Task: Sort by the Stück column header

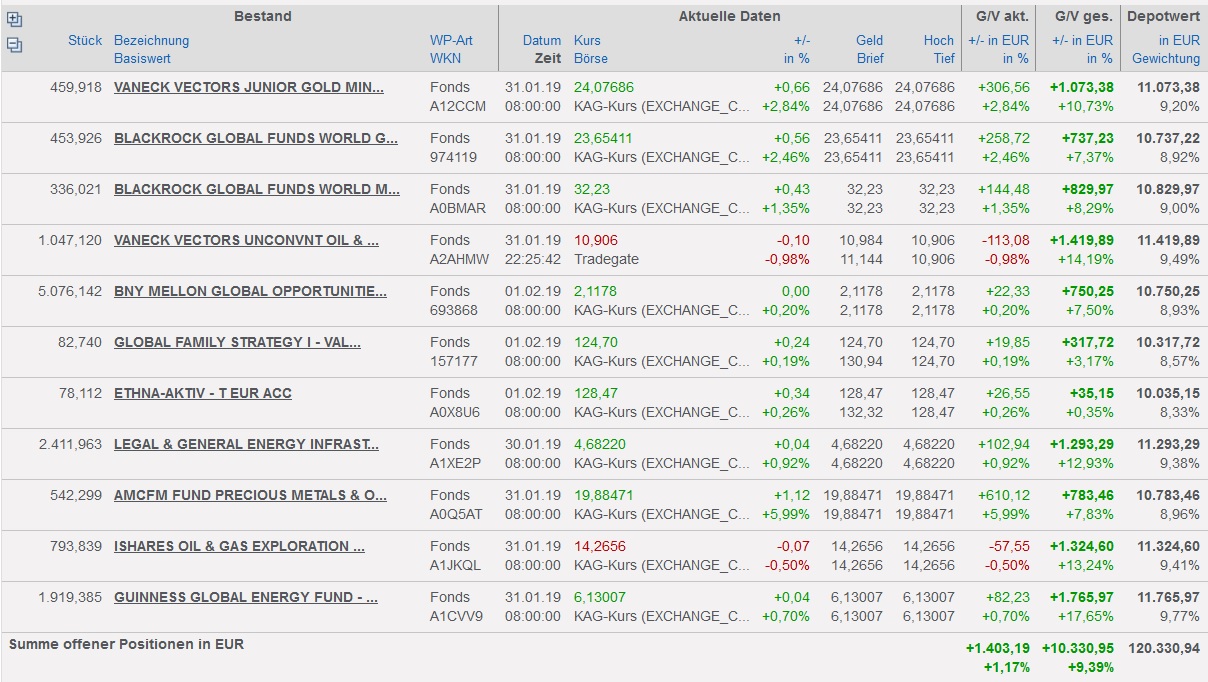Action: coord(85,41)
